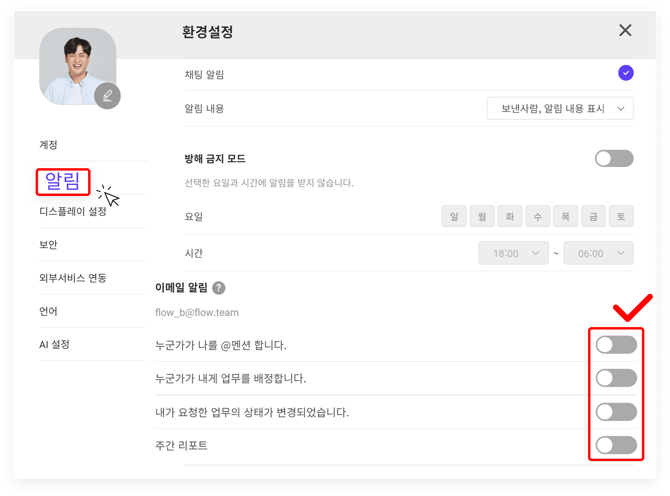The height and width of the screenshot is (496, 670).
Task: Enable 방해 금지 모드 switch
Action: [614, 159]
